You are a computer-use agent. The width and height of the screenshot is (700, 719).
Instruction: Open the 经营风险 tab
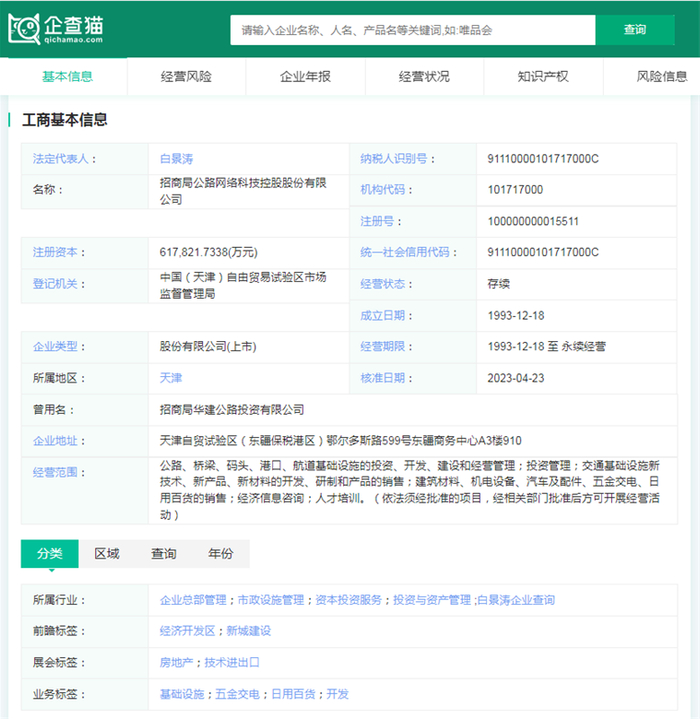point(186,76)
